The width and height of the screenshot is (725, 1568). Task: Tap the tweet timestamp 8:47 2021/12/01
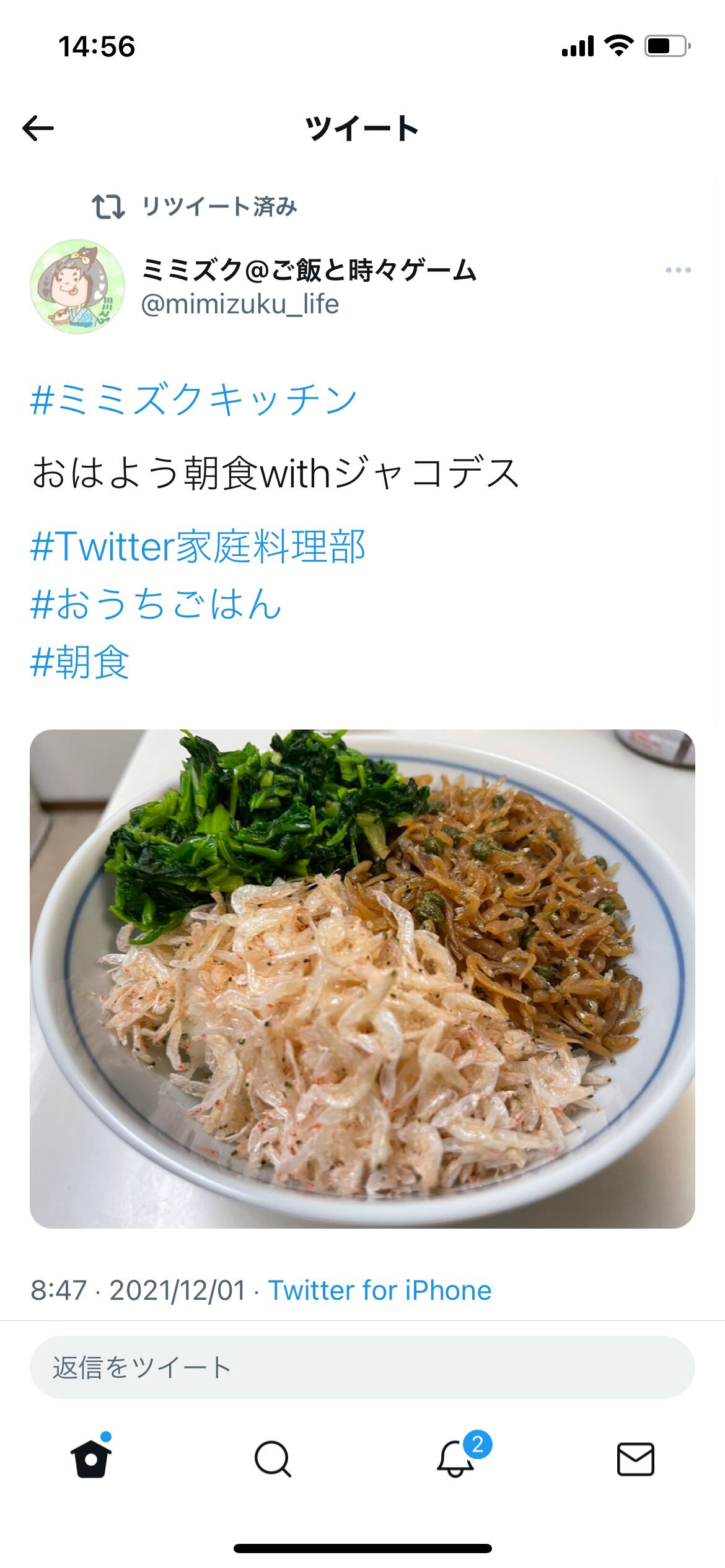pos(138,1291)
